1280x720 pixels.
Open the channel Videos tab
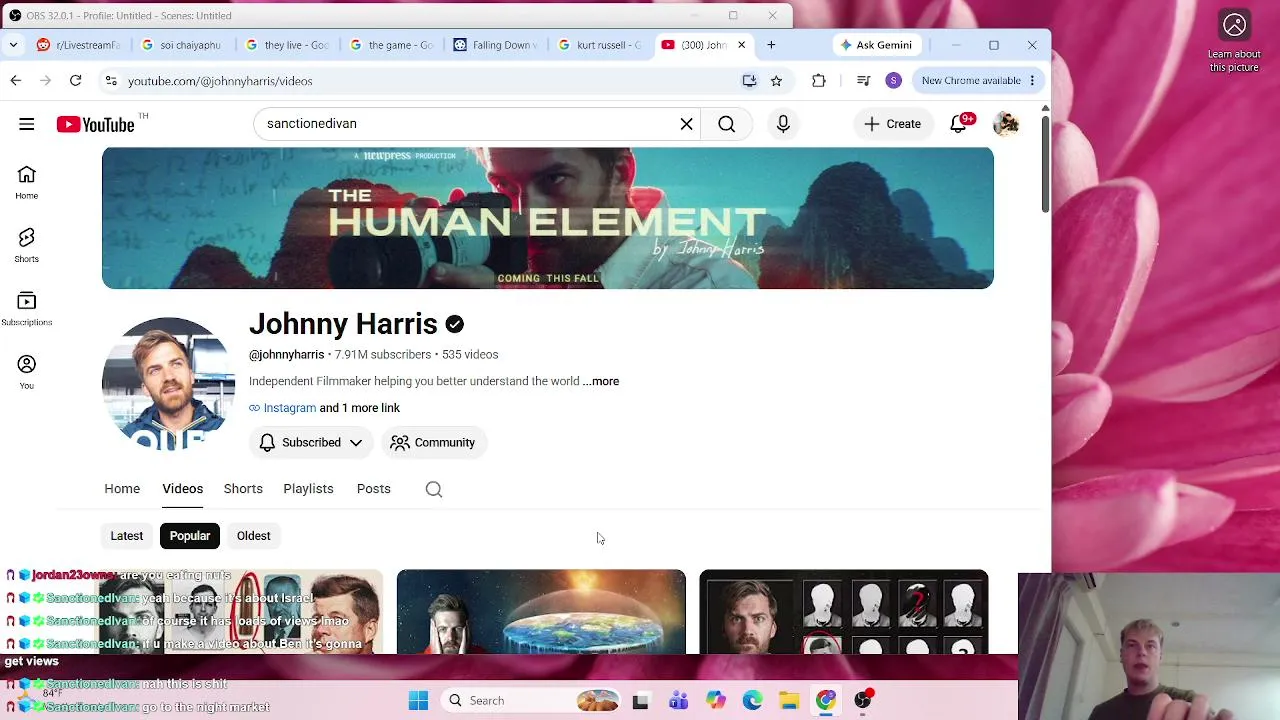(x=183, y=489)
